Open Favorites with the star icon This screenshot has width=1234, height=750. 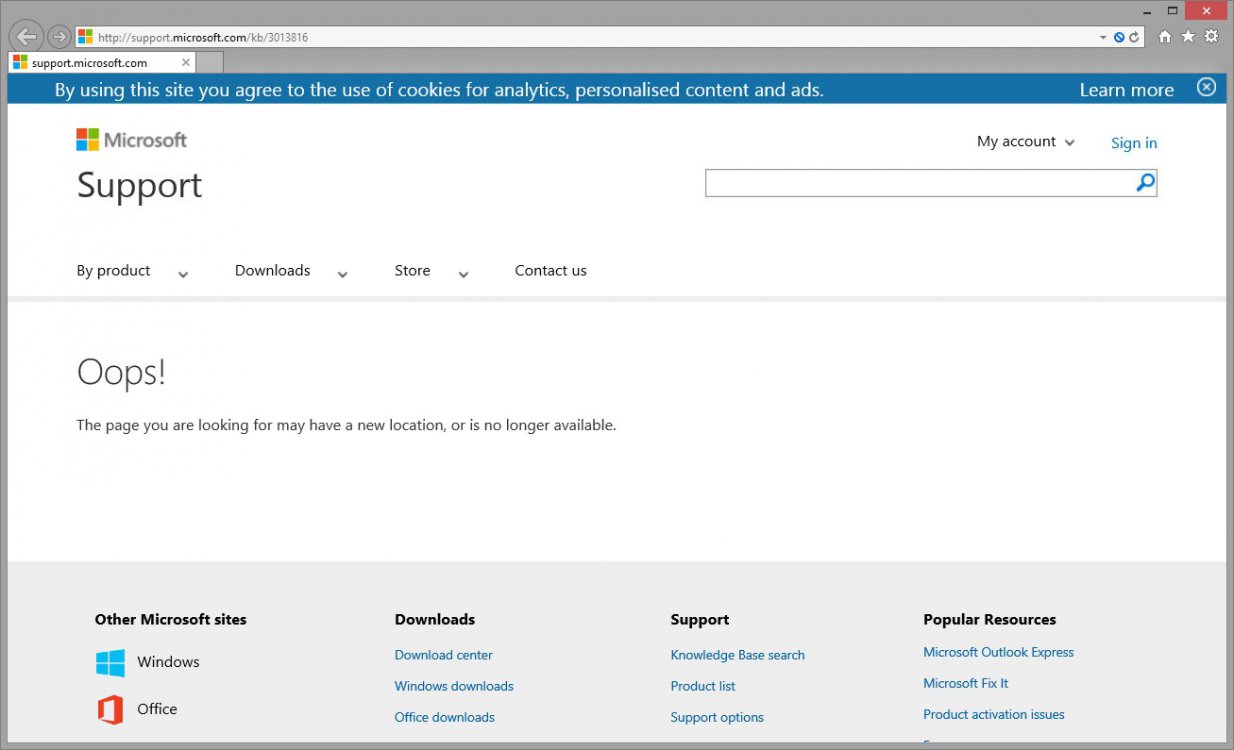(1188, 37)
